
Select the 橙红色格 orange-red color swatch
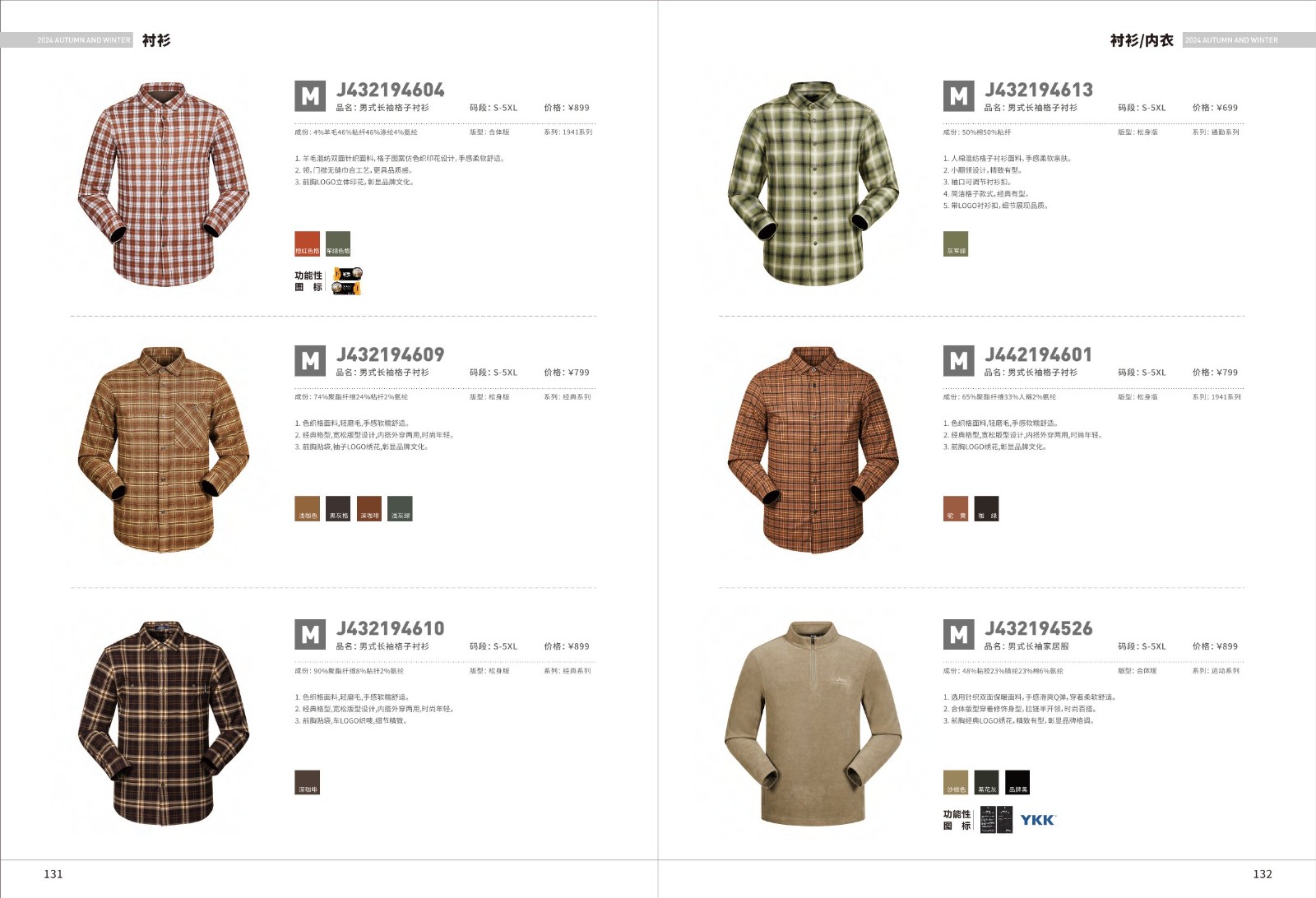tap(307, 243)
